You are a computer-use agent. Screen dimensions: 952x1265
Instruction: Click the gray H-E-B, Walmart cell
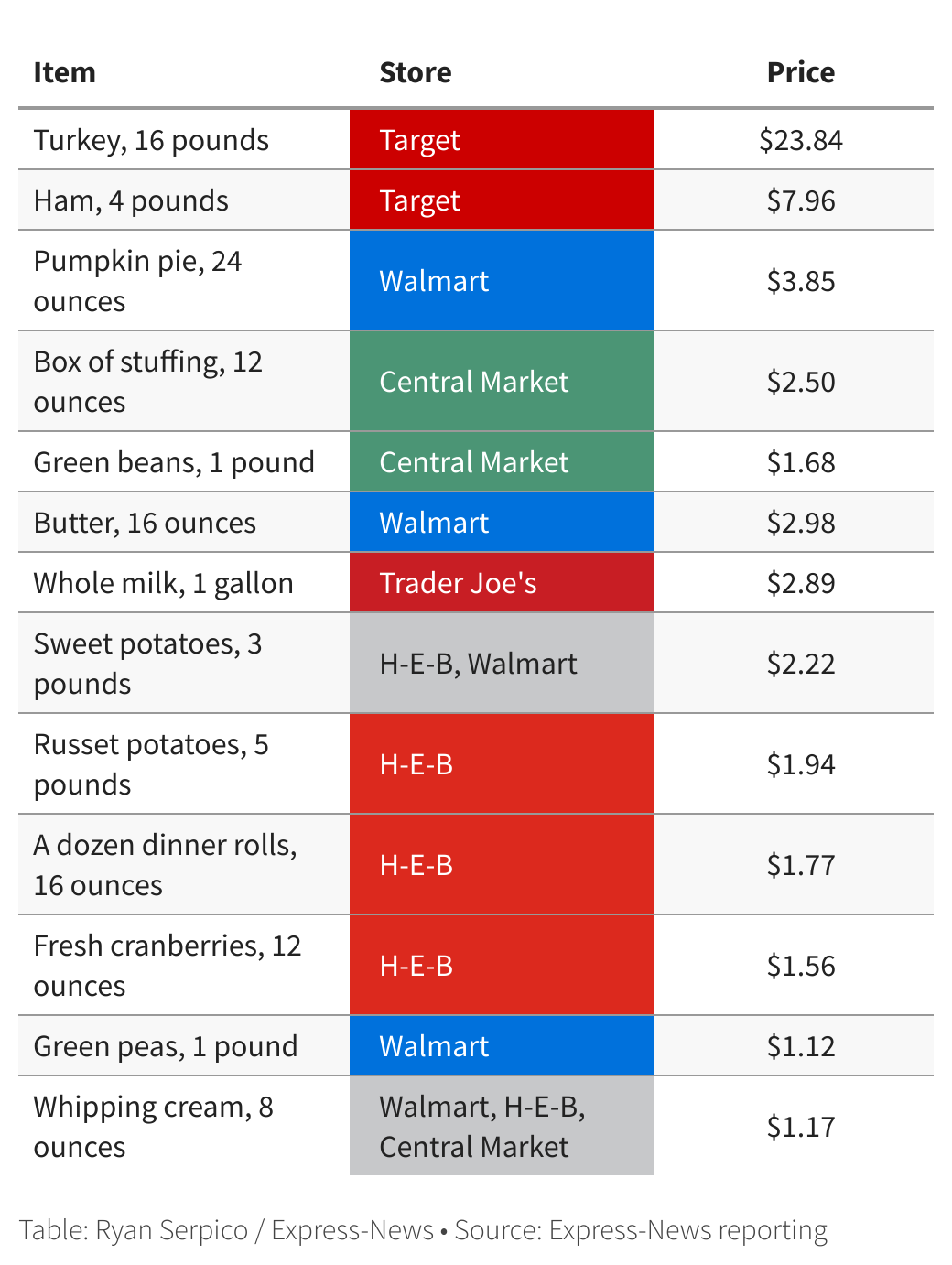[502, 664]
